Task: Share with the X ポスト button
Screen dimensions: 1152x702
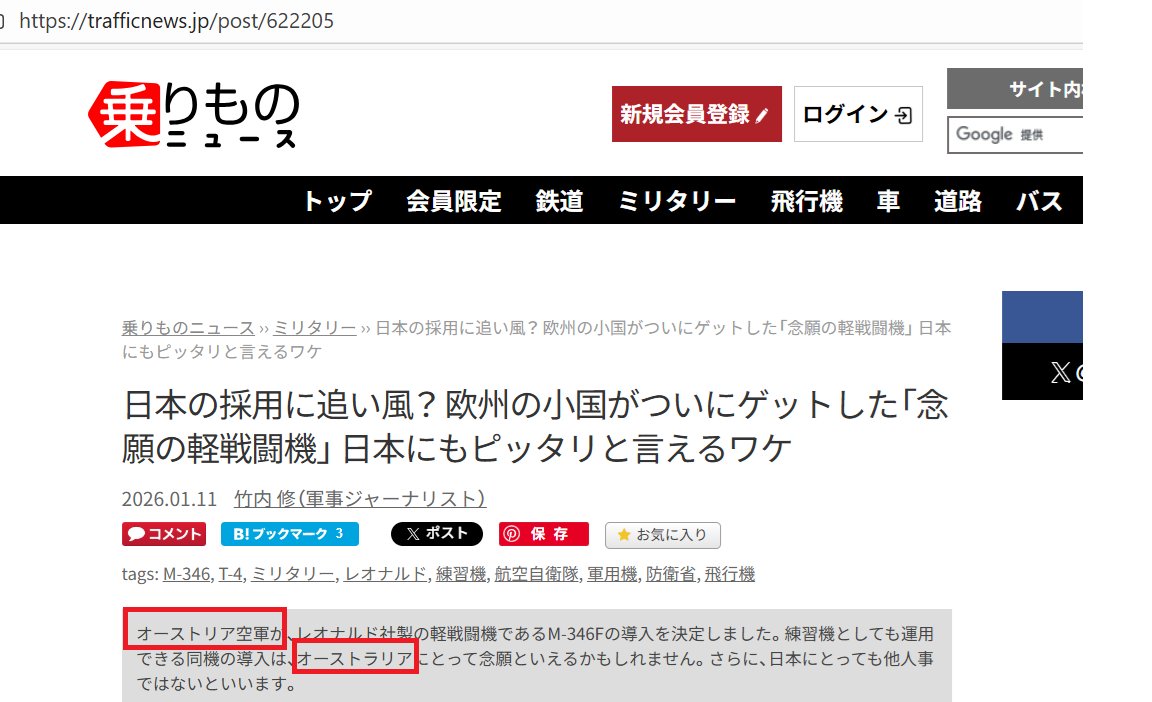Action: [x=436, y=534]
